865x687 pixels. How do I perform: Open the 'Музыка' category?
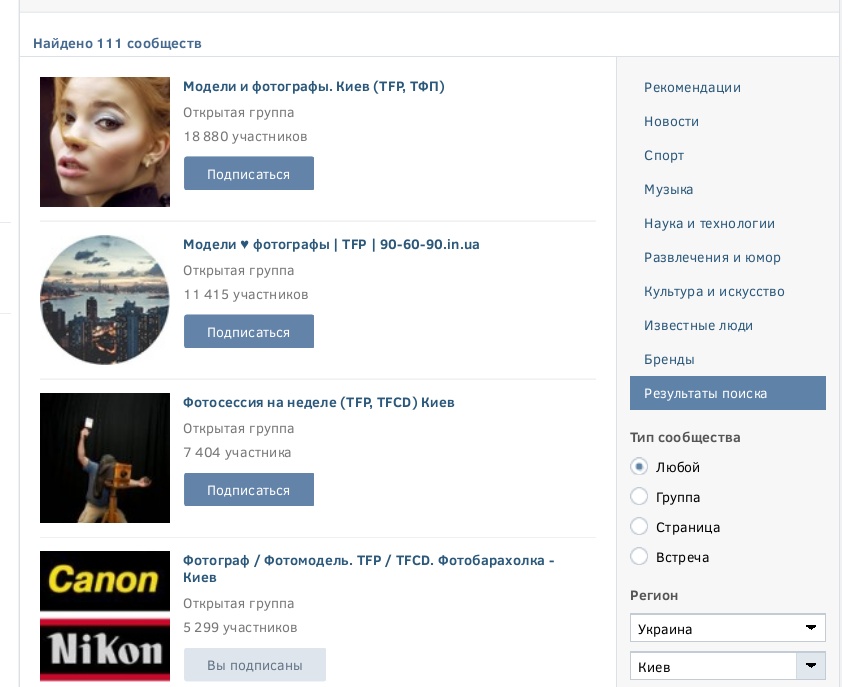tap(668, 190)
